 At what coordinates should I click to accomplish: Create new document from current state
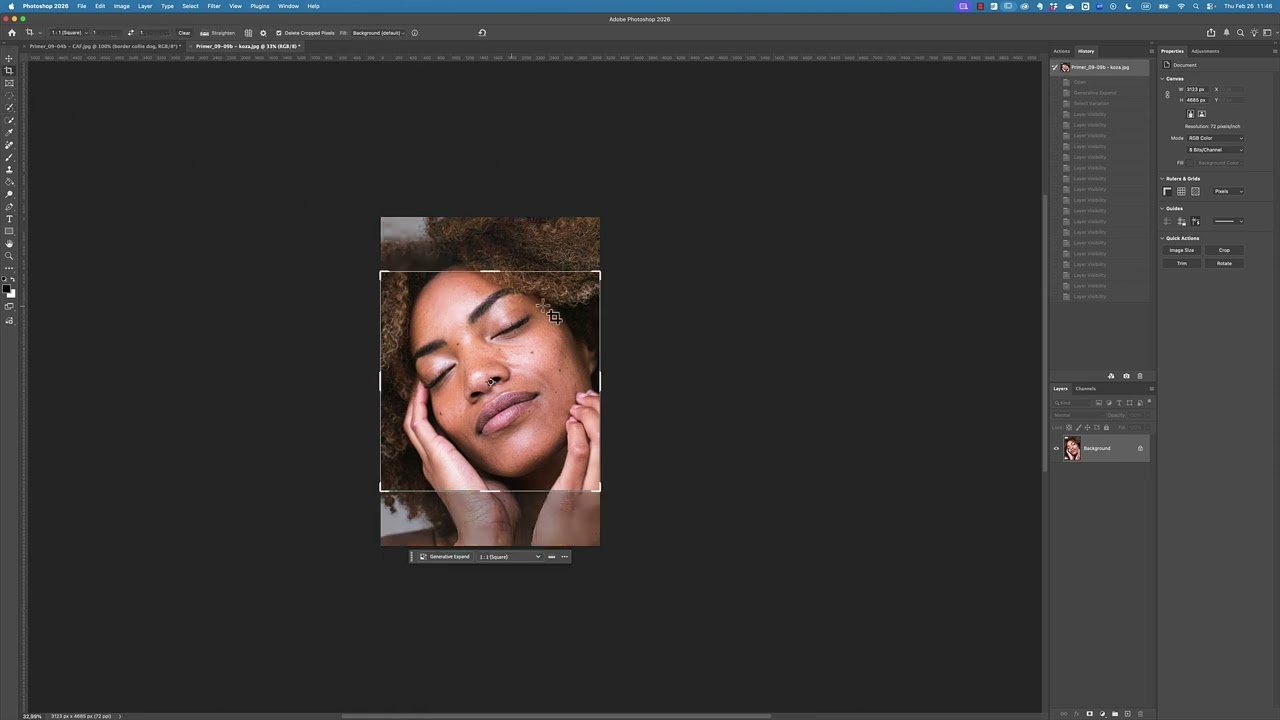point(1111,376)
